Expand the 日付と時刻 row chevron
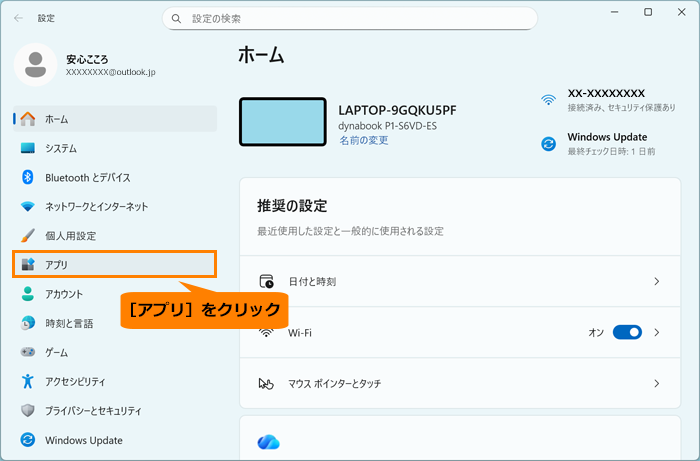This screenshot has height=461, width=700. point(657,282)
